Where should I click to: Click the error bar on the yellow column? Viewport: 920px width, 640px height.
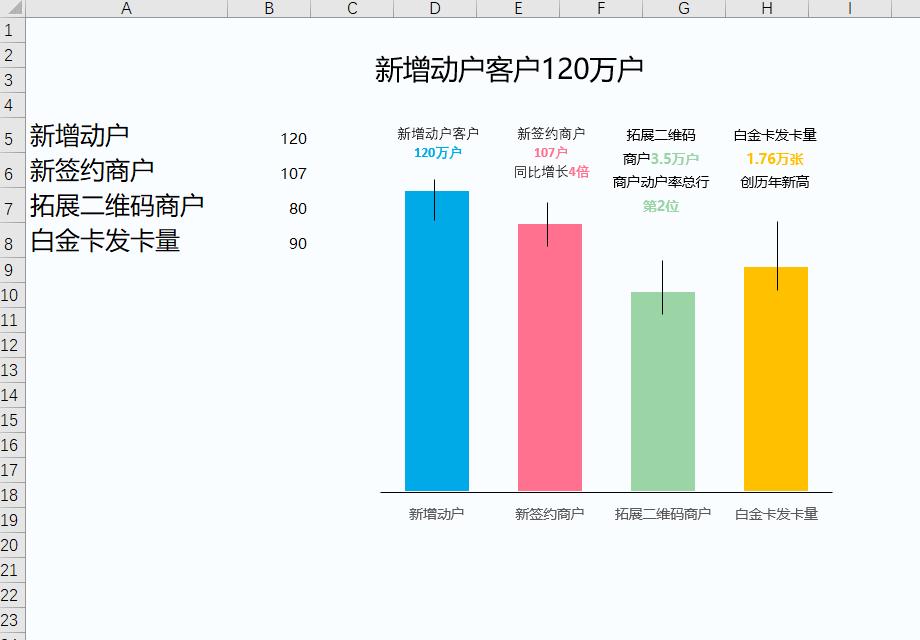click(777, 256)
